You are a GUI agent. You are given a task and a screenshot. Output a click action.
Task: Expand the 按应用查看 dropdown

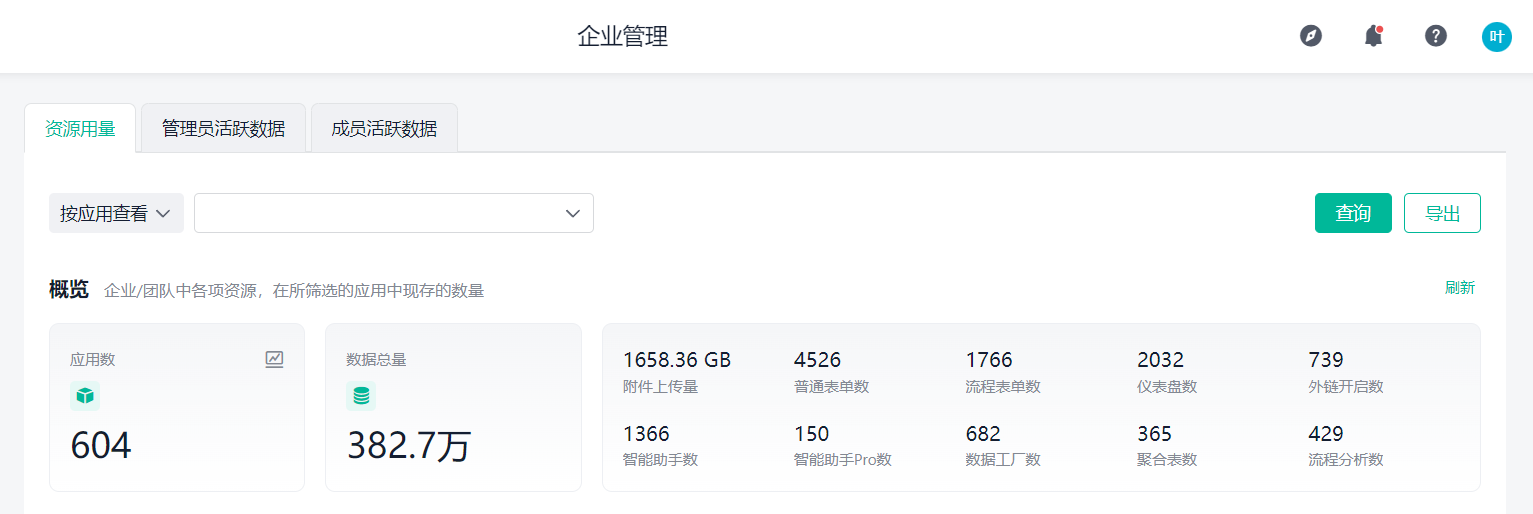pyautogui.click(x=116, y=213)
